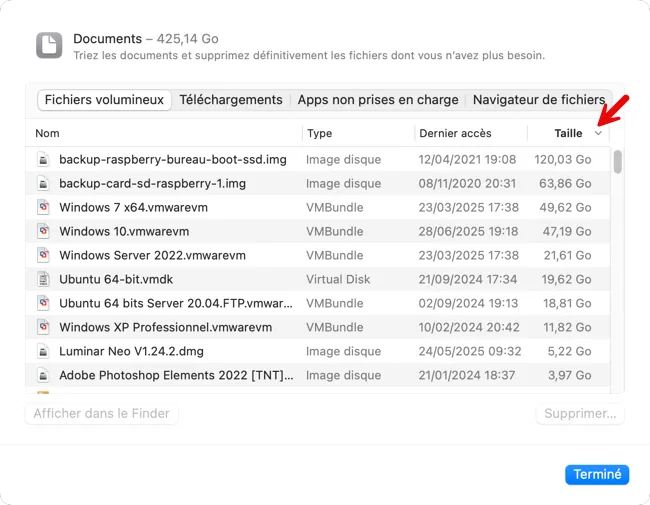The image size is (650, 505).
Task: Select the backup-raspberry-bureau-boot-ssd.img file icon
Action: point(44,160)
